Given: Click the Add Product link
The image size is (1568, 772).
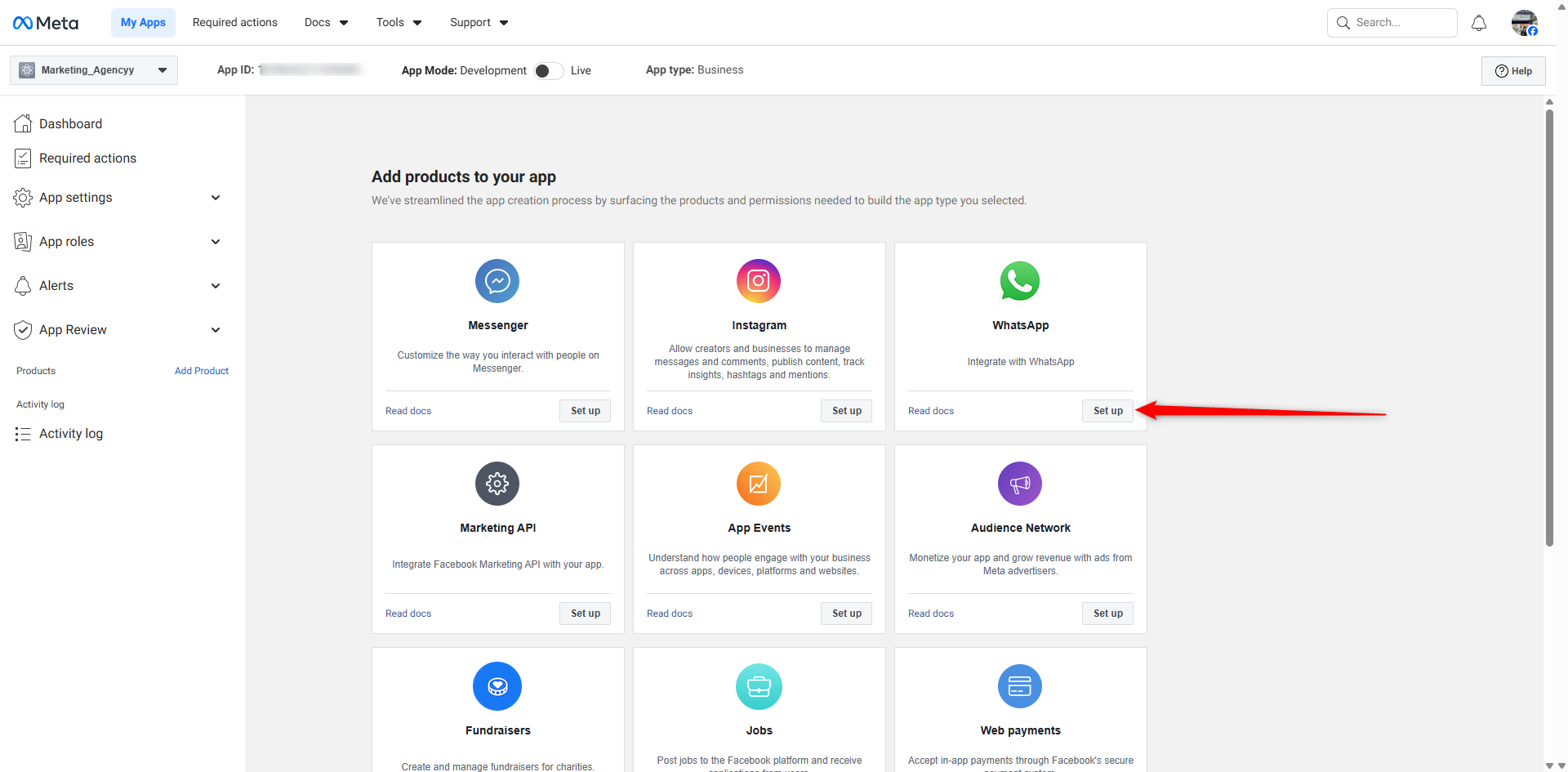Looking at the screenshot, I should [202, 371].
